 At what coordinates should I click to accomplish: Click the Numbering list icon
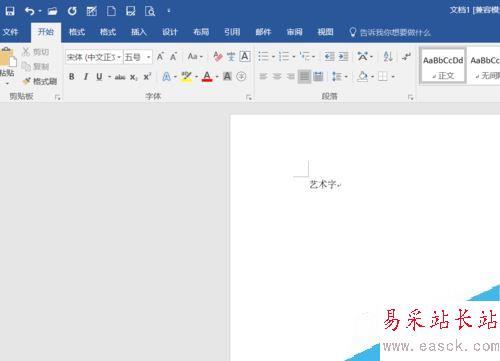click(x=284, y=56)
